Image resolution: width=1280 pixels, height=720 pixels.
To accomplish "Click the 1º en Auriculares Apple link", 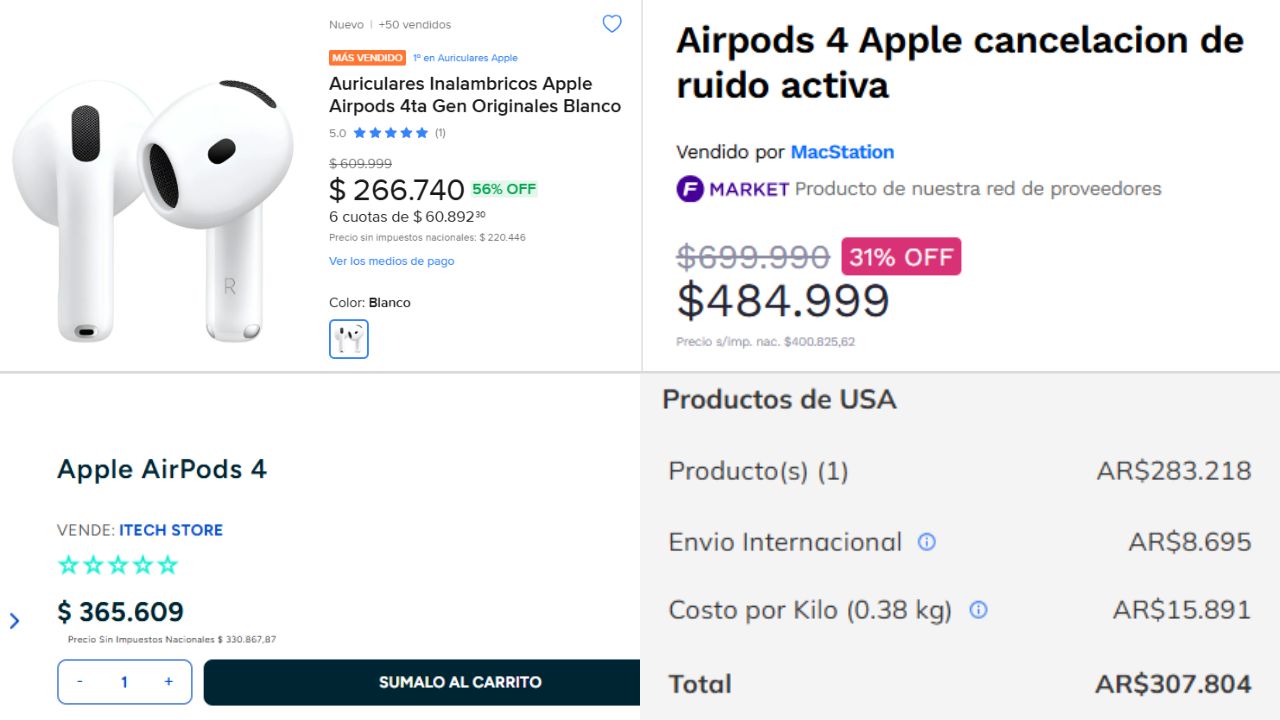I will click(x=465, y=58).
